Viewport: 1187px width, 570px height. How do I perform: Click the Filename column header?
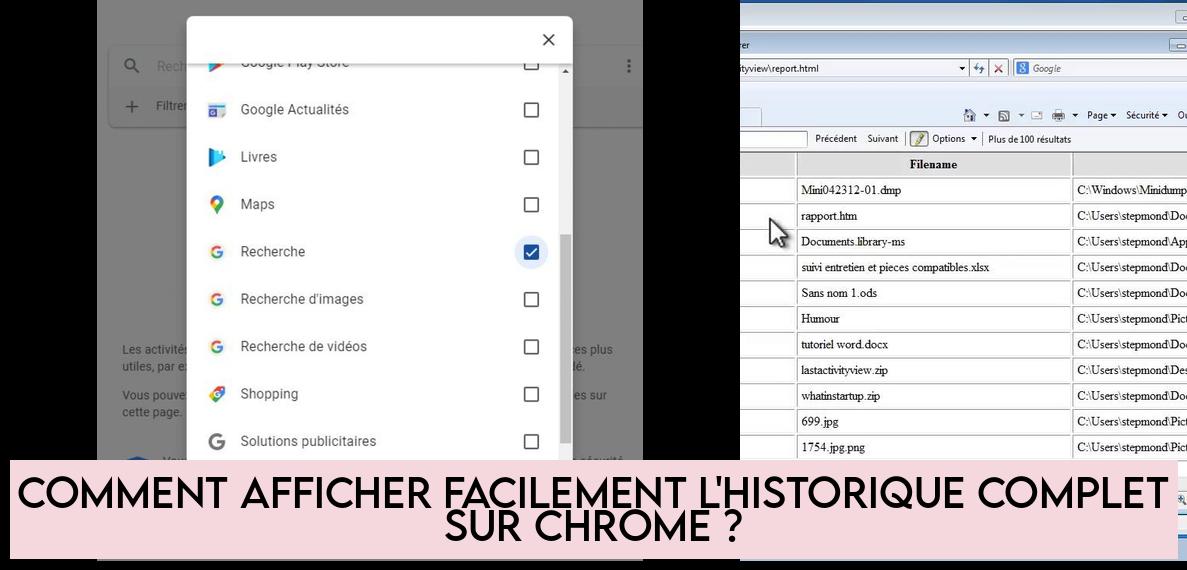[x=933, y=164]
